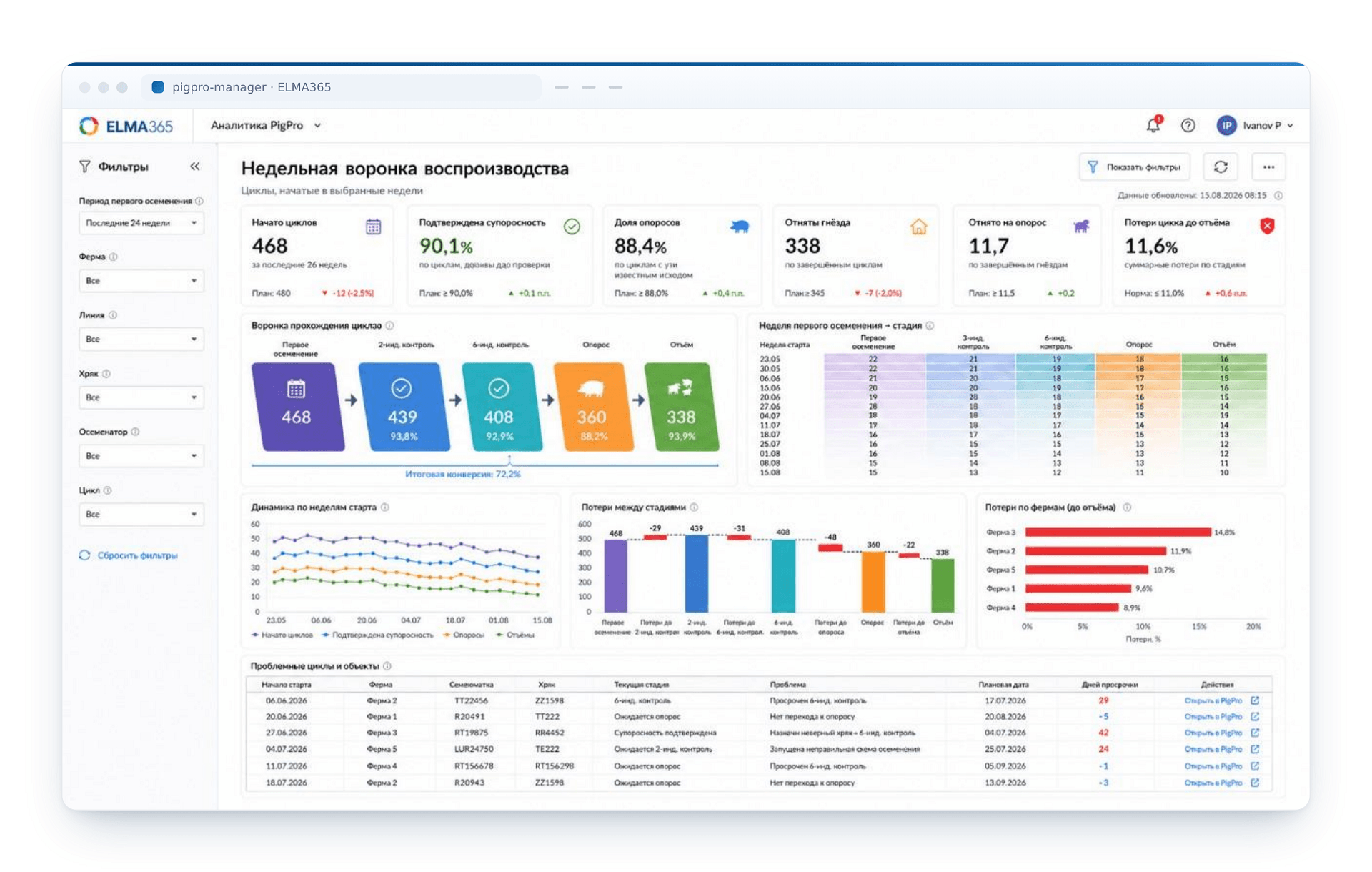The height and width of the screenshot is (872, 1372).
Task: Open the three-dots more options menu
Action: (1268, 167)
